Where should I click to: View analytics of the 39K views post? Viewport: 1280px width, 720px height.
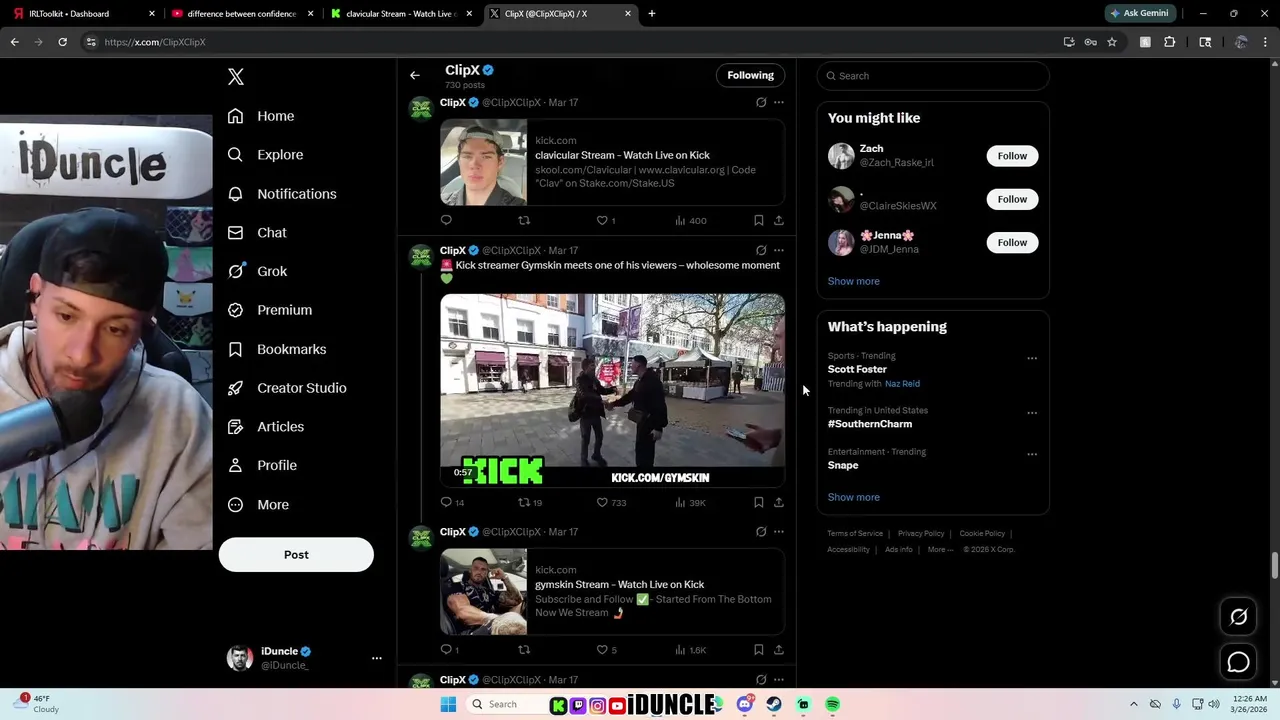click(x=690, y=502)
